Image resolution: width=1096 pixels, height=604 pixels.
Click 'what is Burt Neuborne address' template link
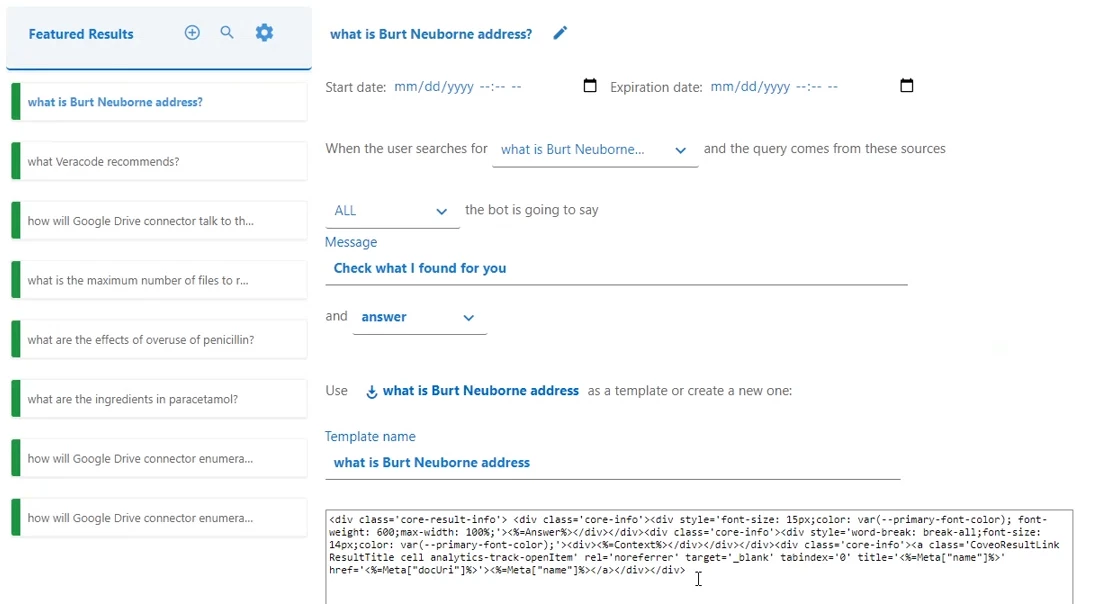[480, 391]
